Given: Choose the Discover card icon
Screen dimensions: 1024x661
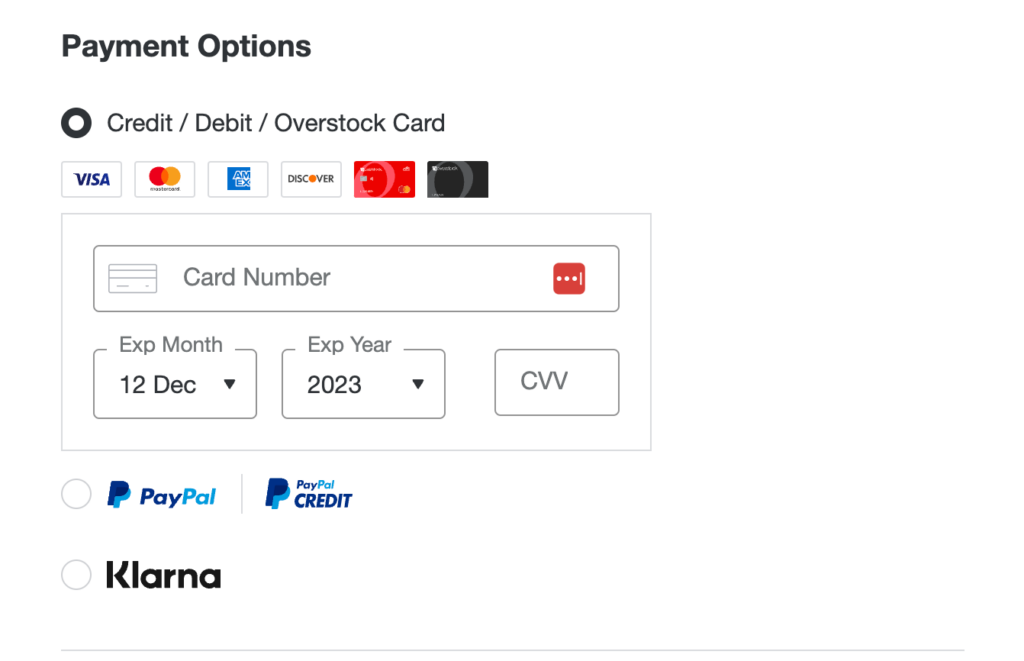Looking at the screenshot, I should point(310,179).
